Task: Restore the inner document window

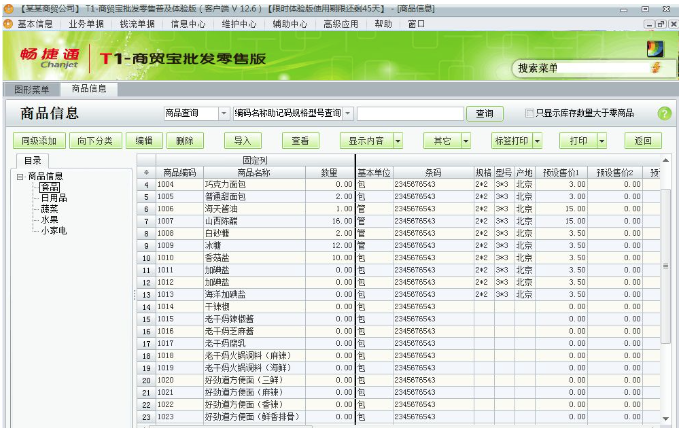Action: [660, 24]
